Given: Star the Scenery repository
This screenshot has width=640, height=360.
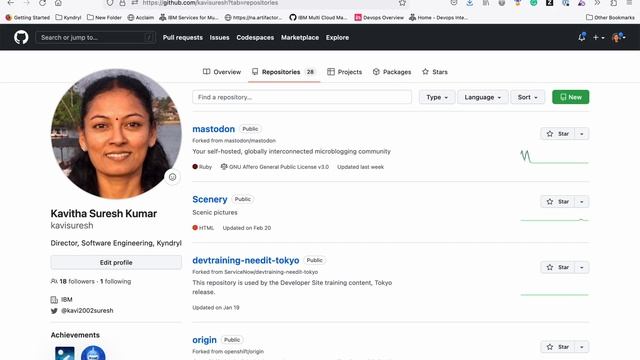Looking at the screenshot, I should pyautogui.click(x=558, y=202).
